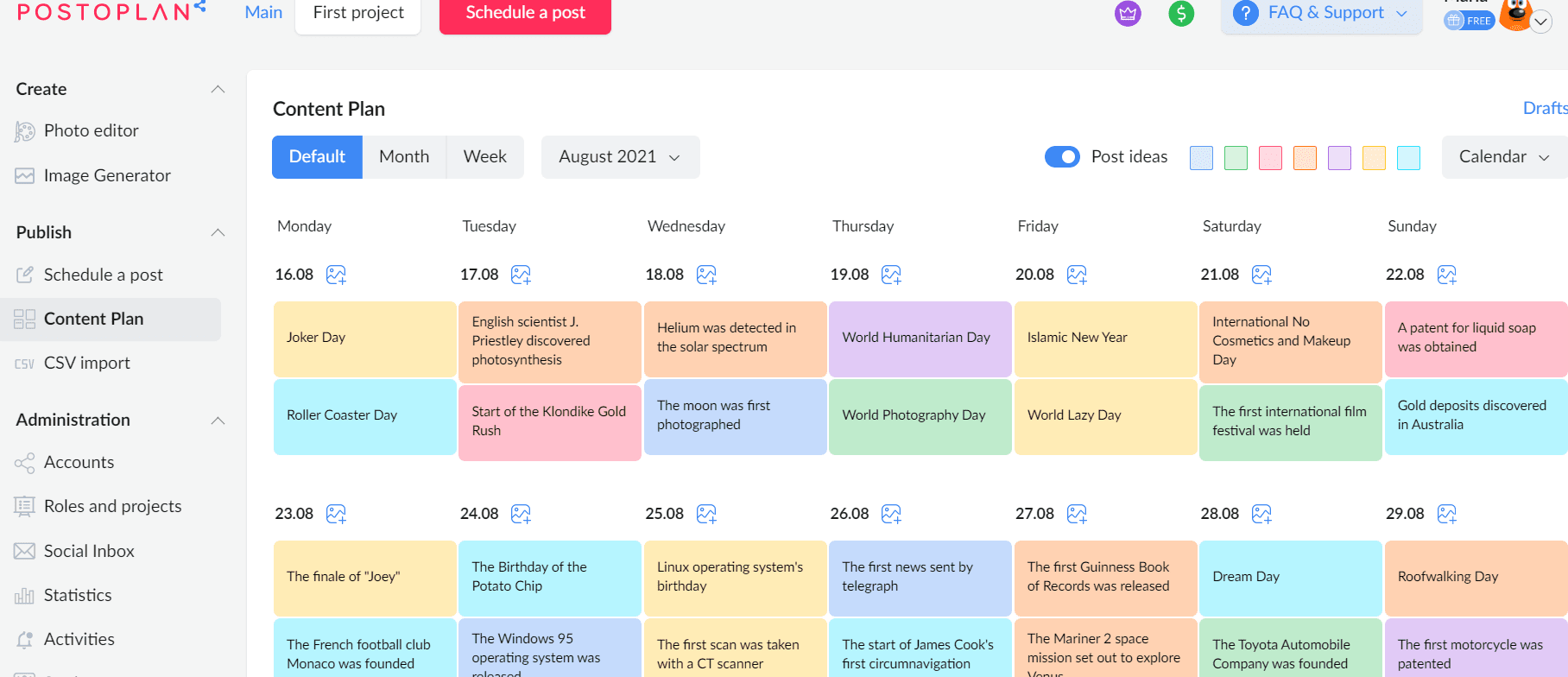The height and width of the screenshot is (677, 1568).
Task: Switch to the Week view tab
Action: (485, 157)
